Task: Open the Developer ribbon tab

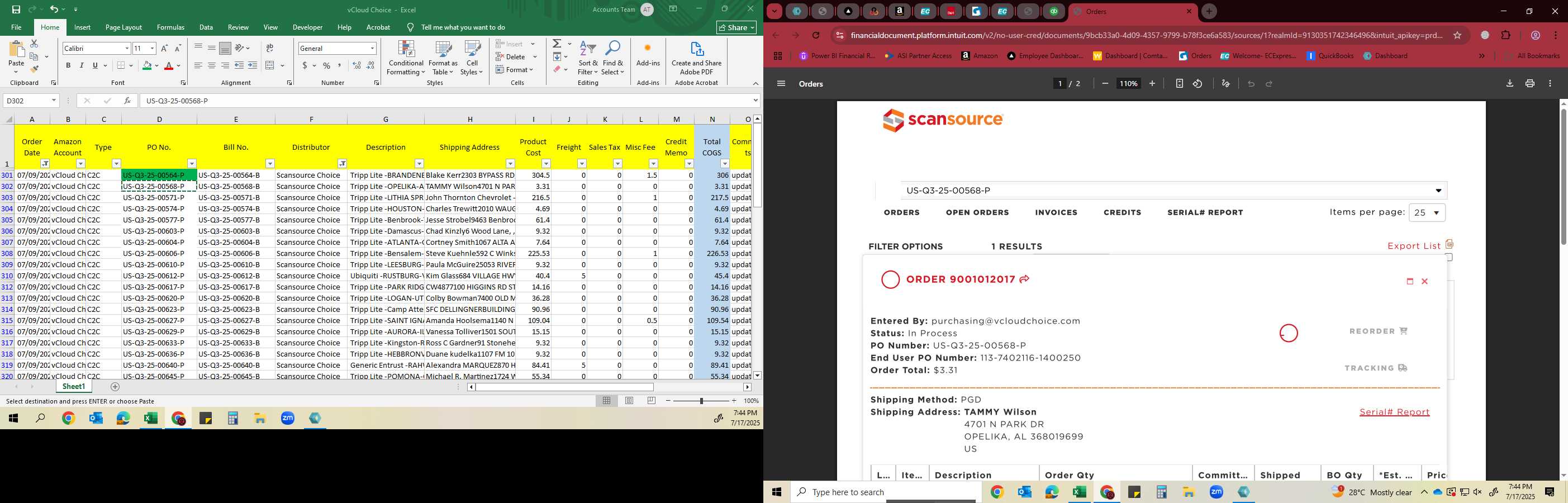Action: pyautogui.click(x=307, y=27)
